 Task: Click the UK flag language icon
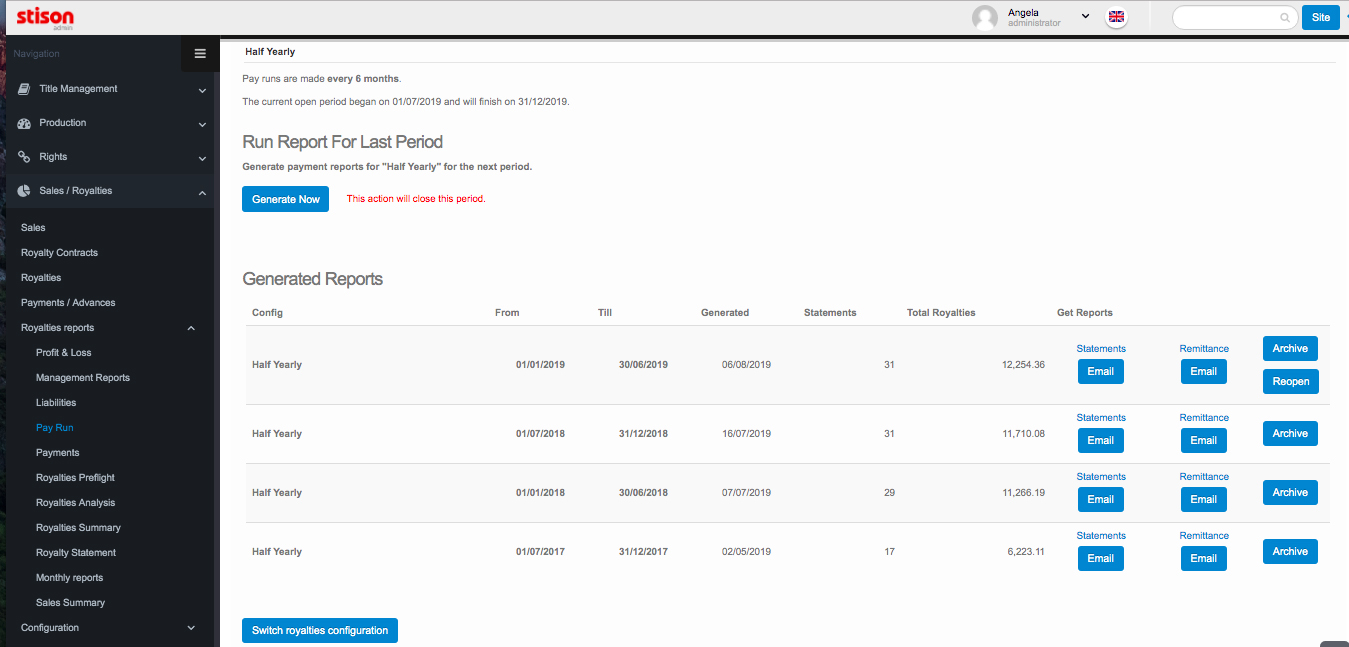click(1117, 17)
